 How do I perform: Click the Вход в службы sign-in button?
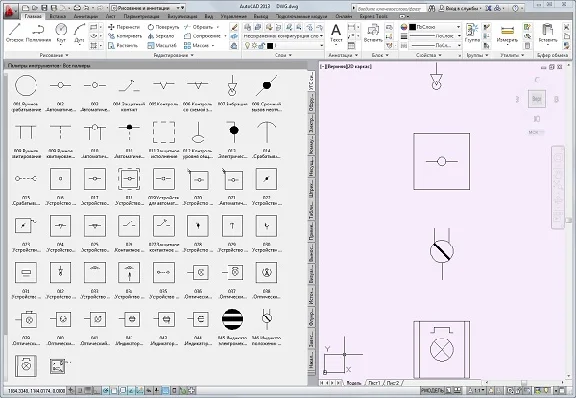click(x=461, y=8)
